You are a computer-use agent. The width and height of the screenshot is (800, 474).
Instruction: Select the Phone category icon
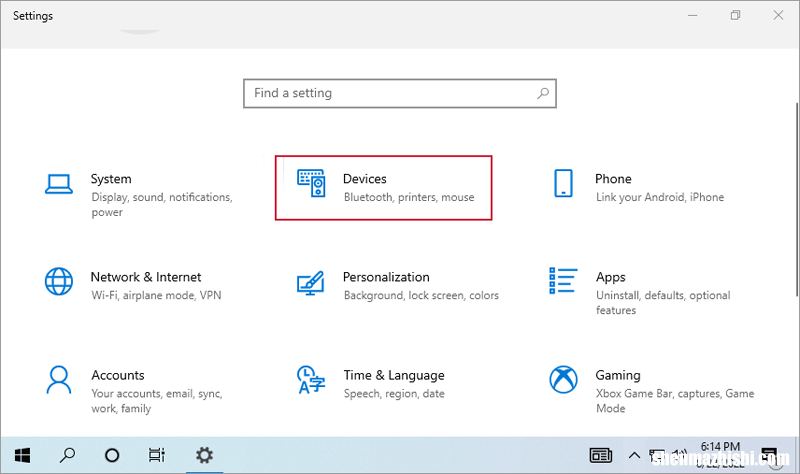tap(563, 183)
